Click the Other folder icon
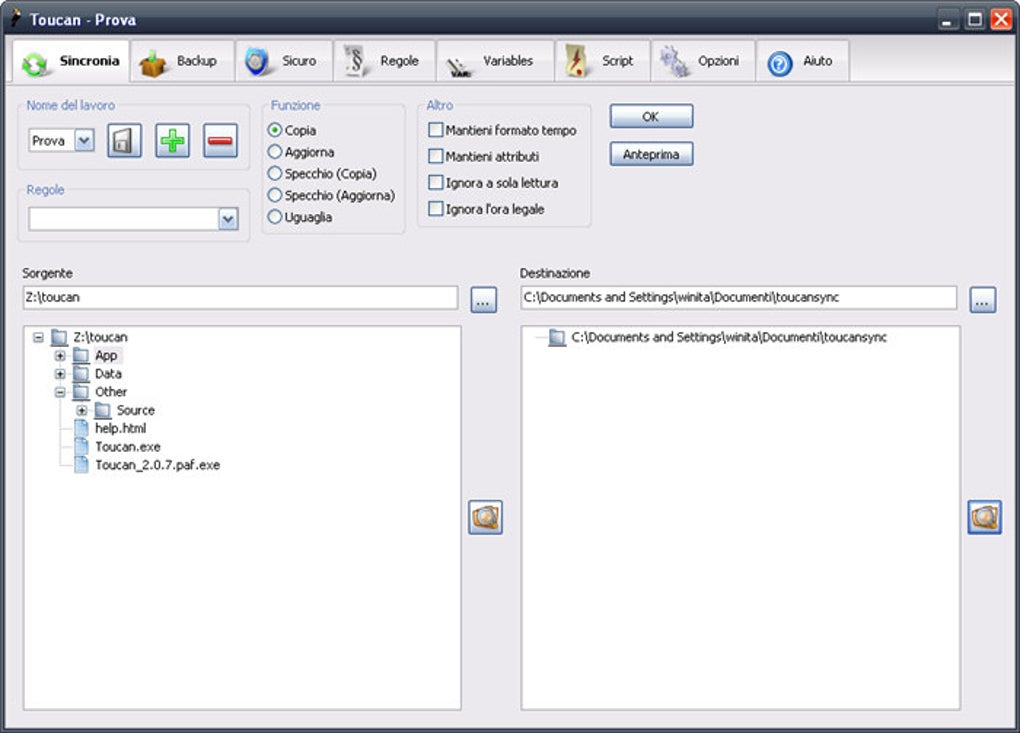1020x733 pixels. coord(81,392)
